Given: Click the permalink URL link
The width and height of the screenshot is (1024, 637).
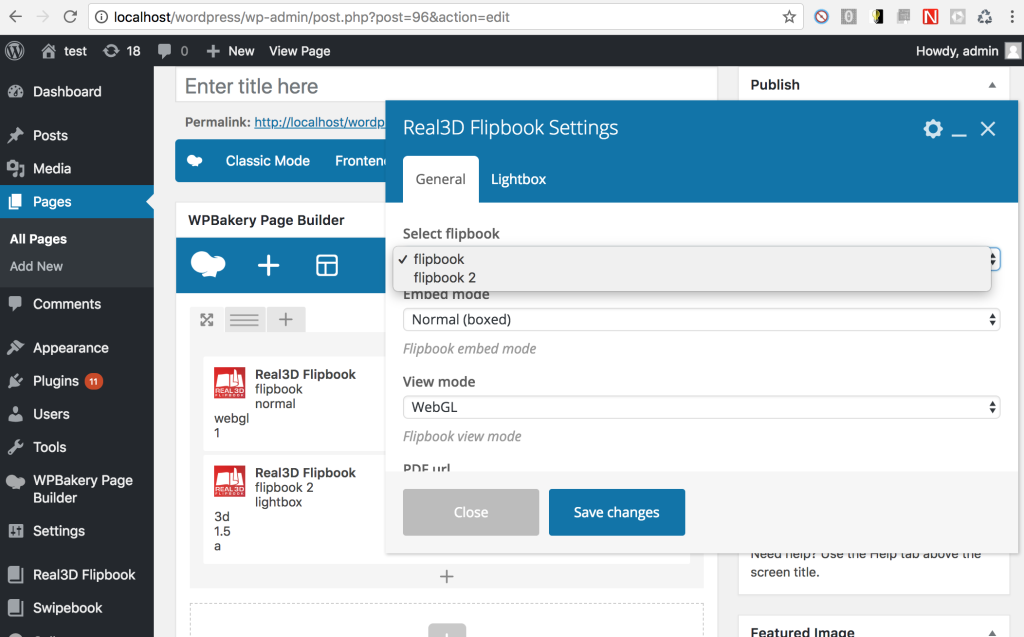Looking at the screenshot, I should [319, 122].
